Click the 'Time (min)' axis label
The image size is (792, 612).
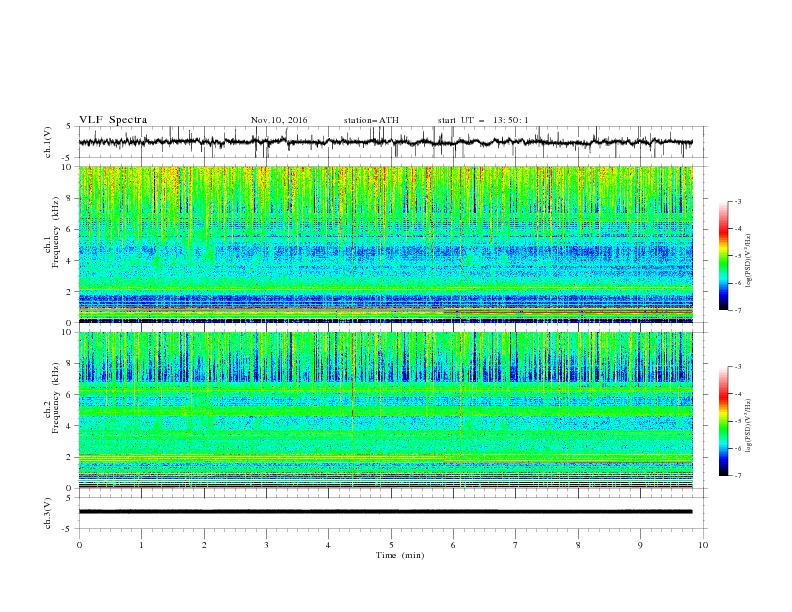(400, 555)
